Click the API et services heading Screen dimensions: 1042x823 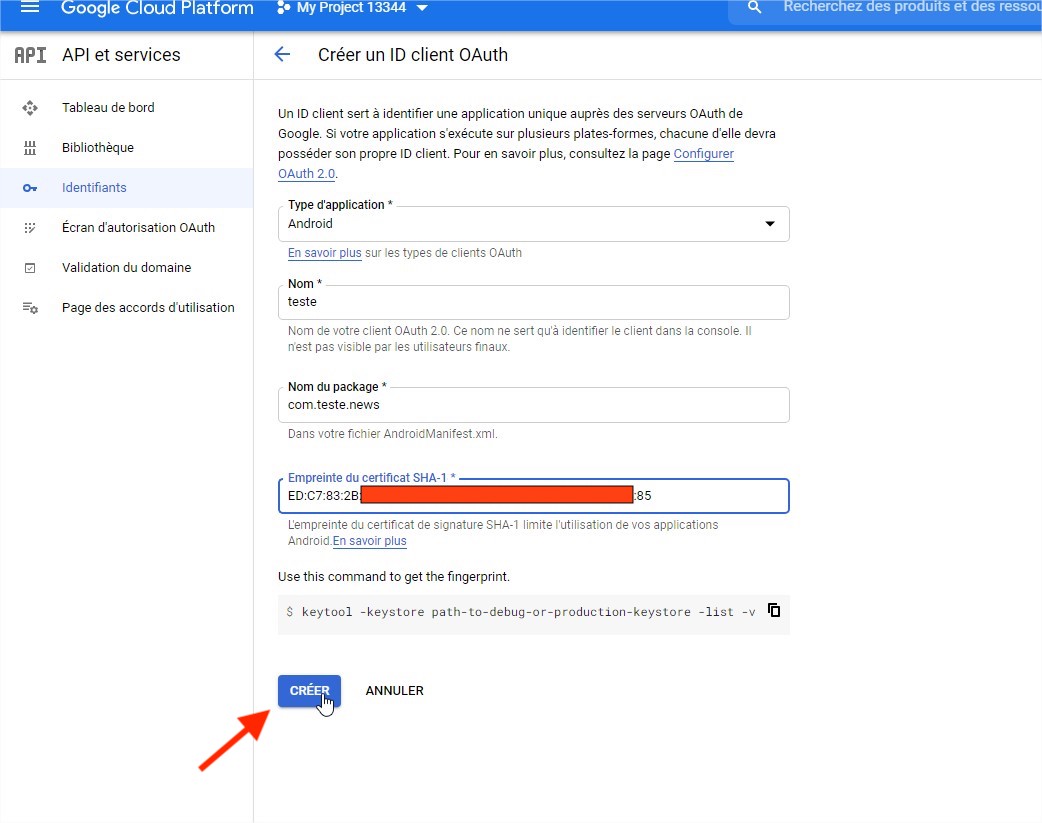click(121, 55)
